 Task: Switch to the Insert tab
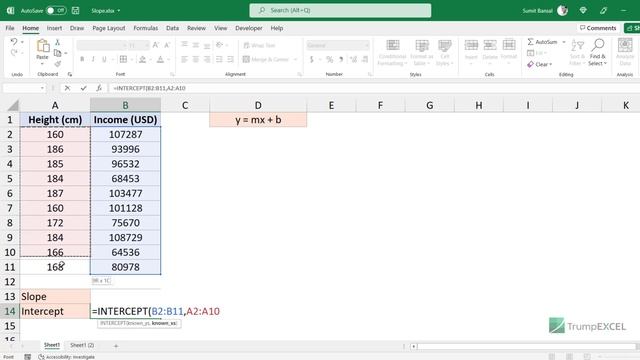pyautogui.click(x=54, y=28)
